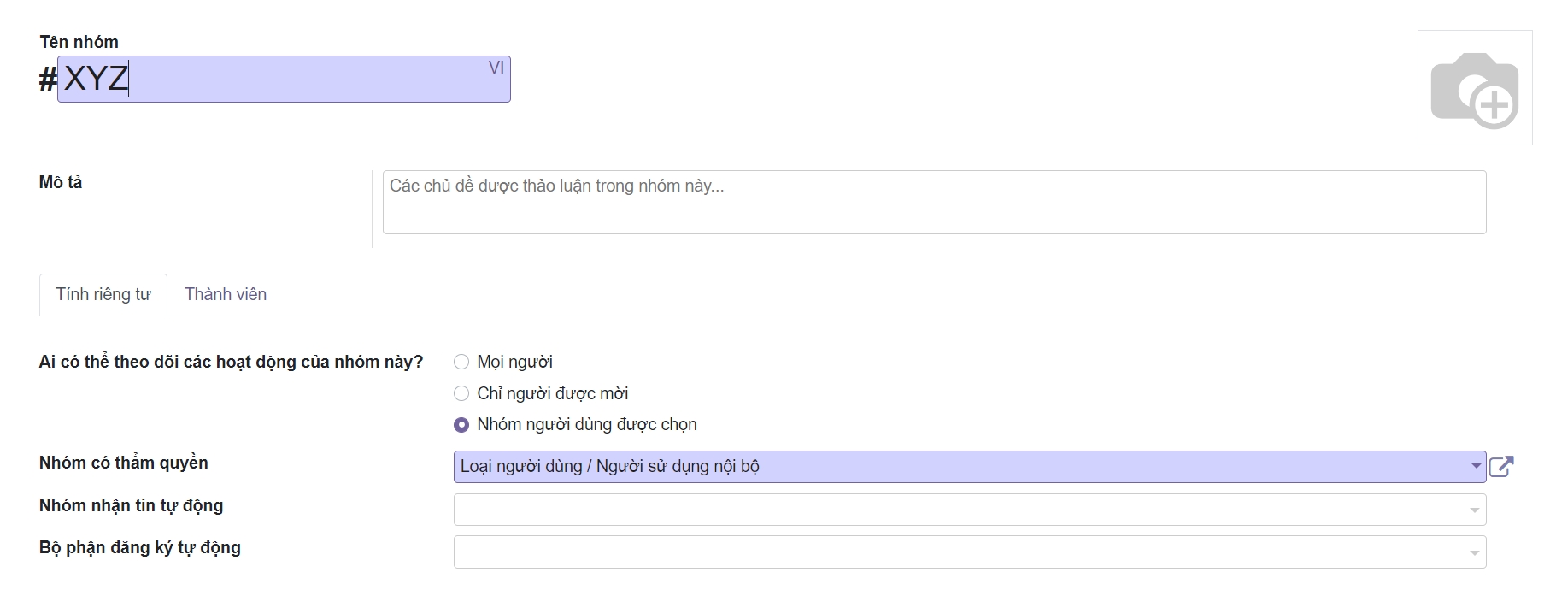Viewport: 1568px width, 590px height.
Task: Focus the Mô tả description text area
Action: click(933, 203)
